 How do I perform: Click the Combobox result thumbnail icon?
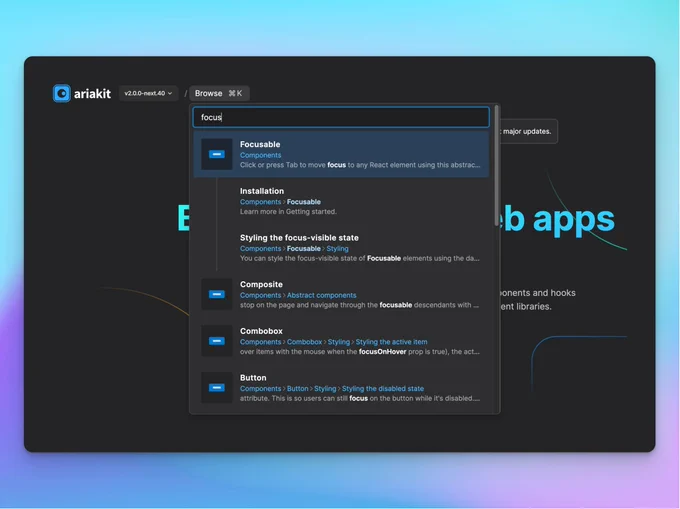[216, 341]
